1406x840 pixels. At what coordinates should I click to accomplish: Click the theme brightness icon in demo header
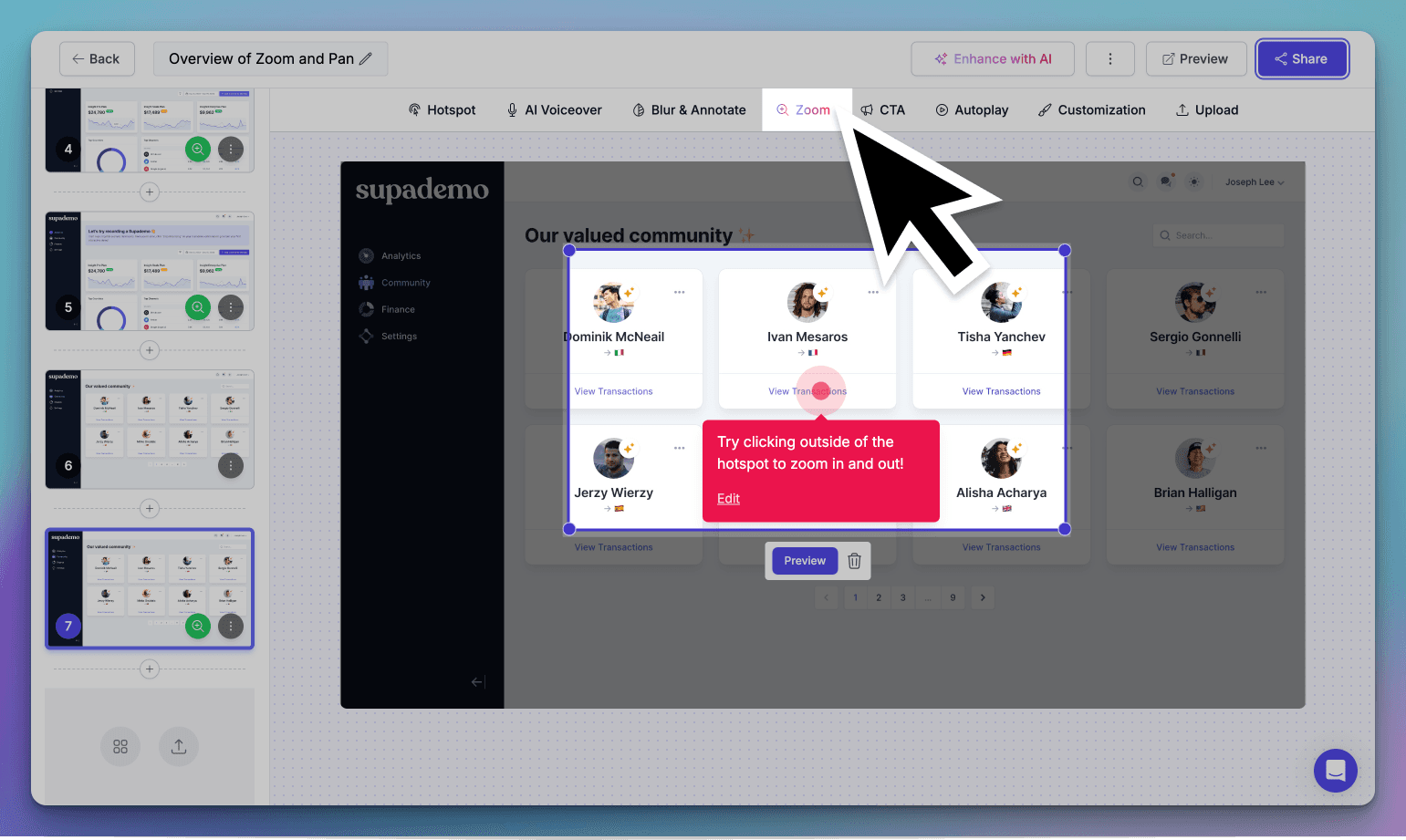(1193, 181)
